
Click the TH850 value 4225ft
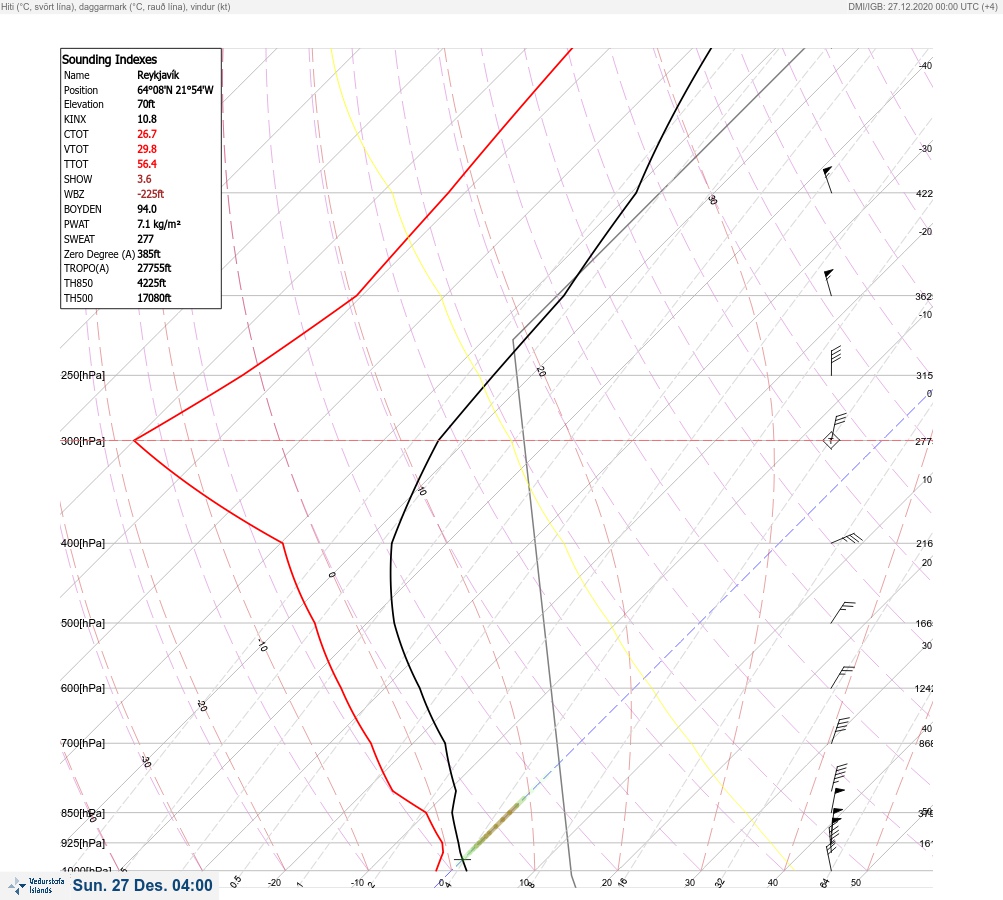[152, 283]
